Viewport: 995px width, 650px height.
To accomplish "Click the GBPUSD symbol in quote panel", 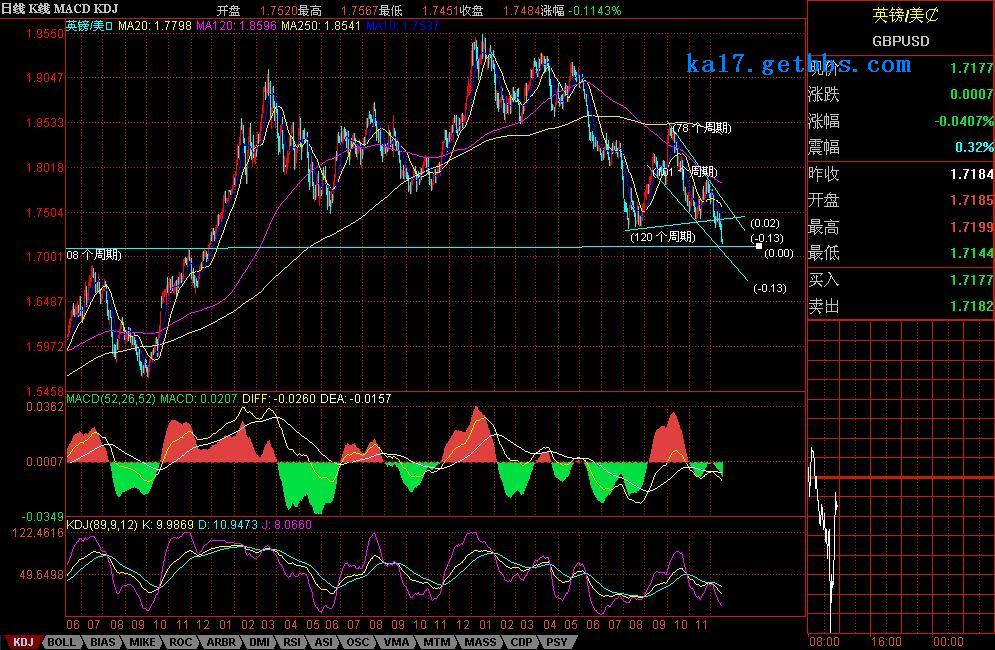I will 900,41.
